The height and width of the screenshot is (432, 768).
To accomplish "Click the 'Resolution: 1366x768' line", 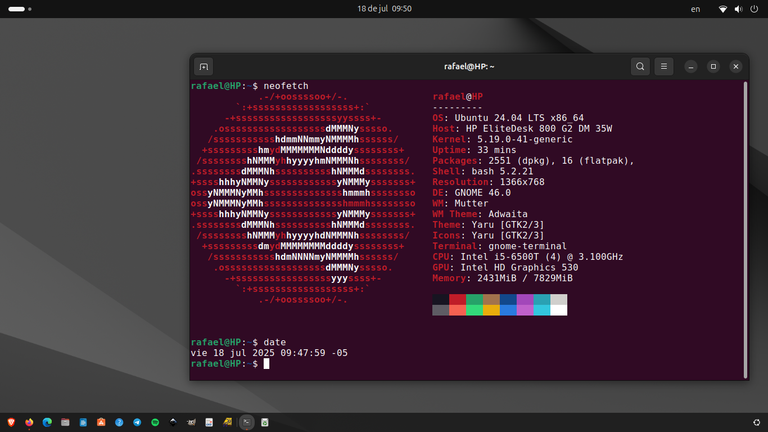I will (x=488, y=182).
